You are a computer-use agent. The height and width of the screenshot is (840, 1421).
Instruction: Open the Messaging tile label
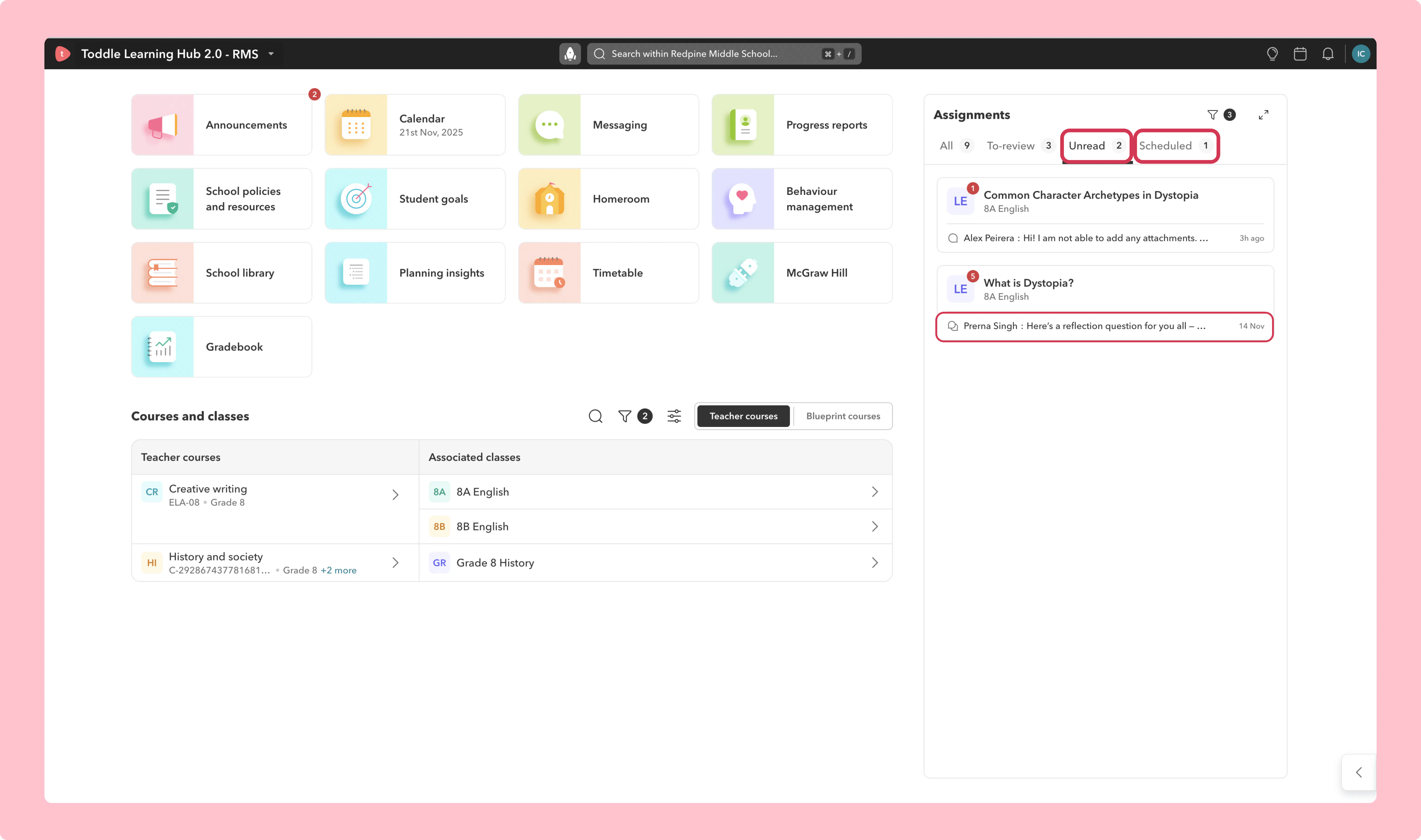(x=620, y=125)
